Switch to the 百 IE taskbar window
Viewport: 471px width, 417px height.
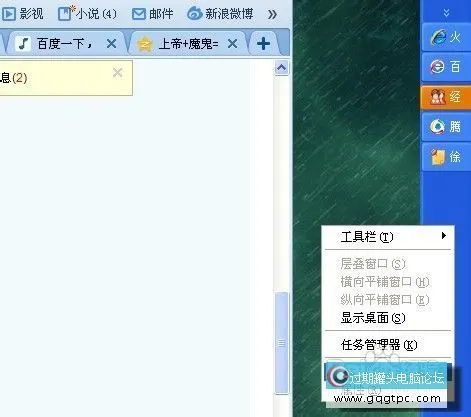click(446, 67)
